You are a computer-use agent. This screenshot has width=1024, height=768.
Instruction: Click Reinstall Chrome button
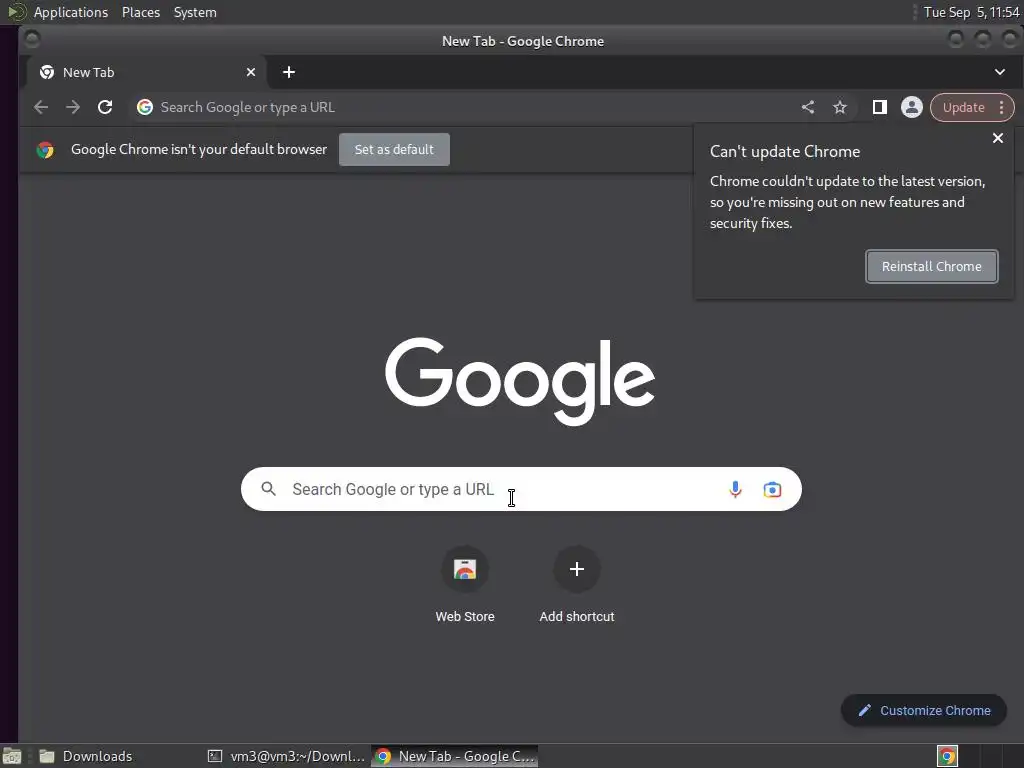tap(931, 266)
